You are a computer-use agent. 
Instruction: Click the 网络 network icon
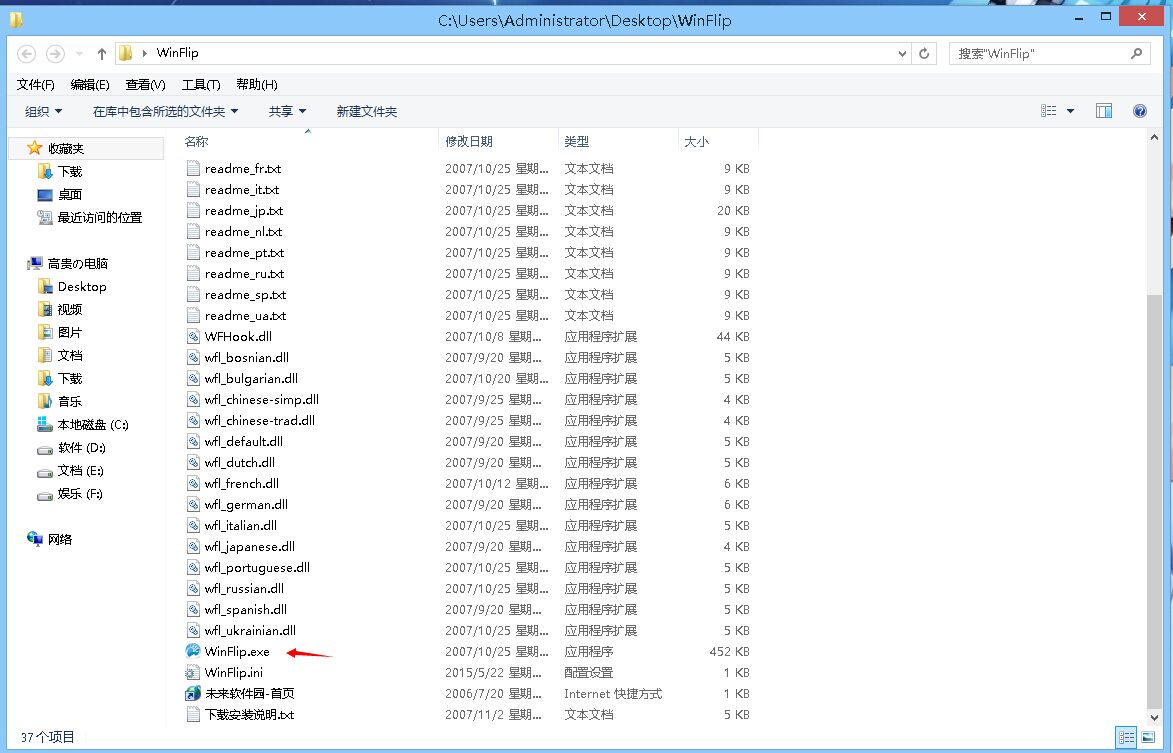34,539
